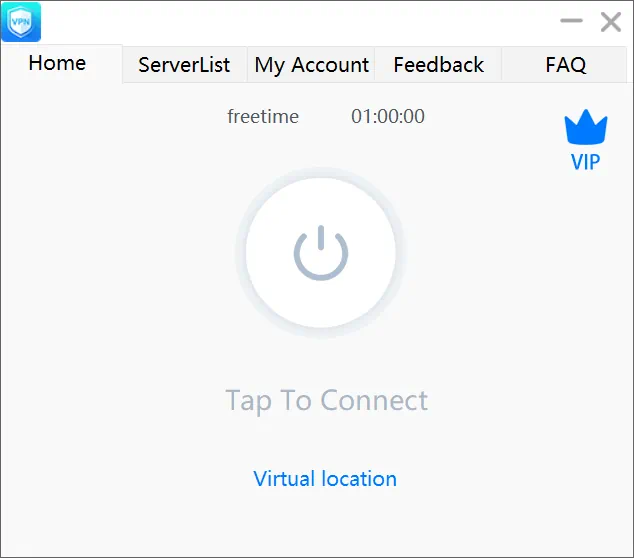Go to the My Account tab
Image resolution: width=634 pixels, height=558 pixels.
pos(311,65)
